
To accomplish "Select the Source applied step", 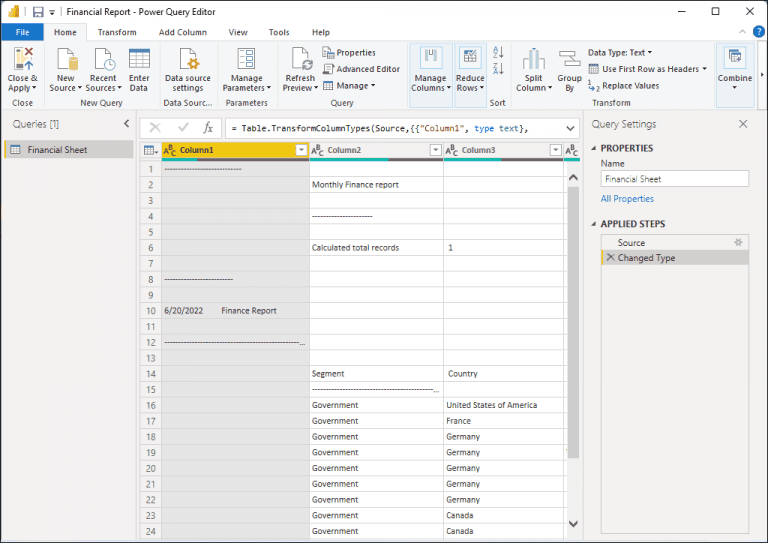I will click(x=675, y=242).
